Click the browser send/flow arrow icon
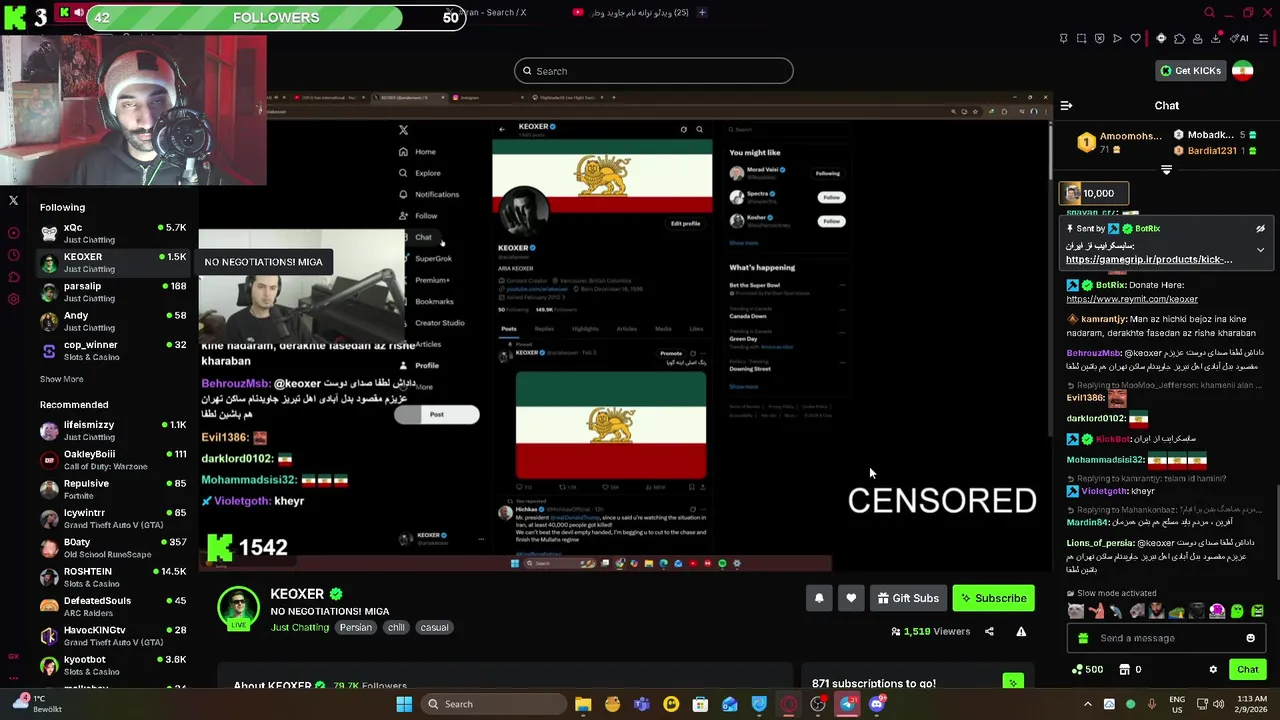 click(1117, 39)
